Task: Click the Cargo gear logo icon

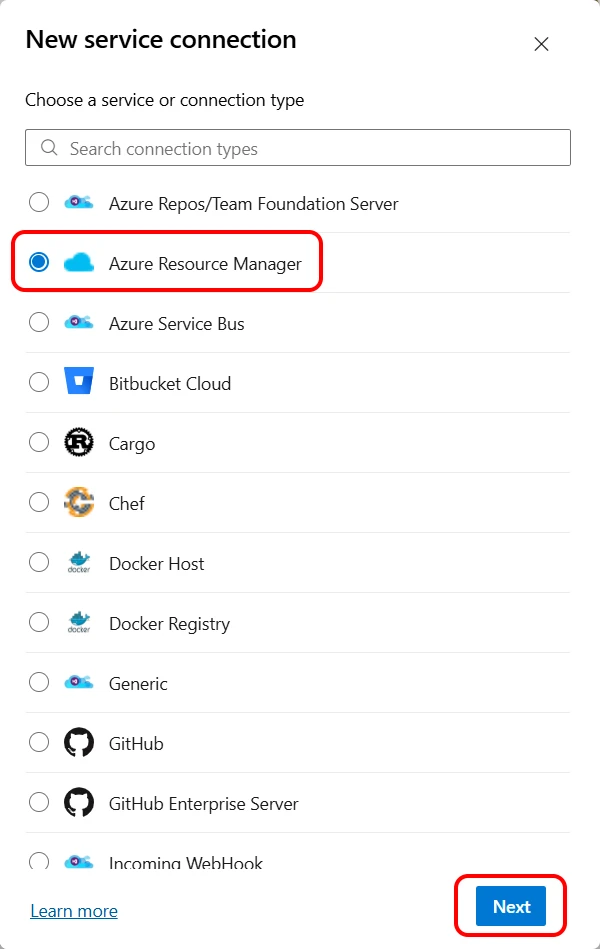Action: tap(78, 443)
